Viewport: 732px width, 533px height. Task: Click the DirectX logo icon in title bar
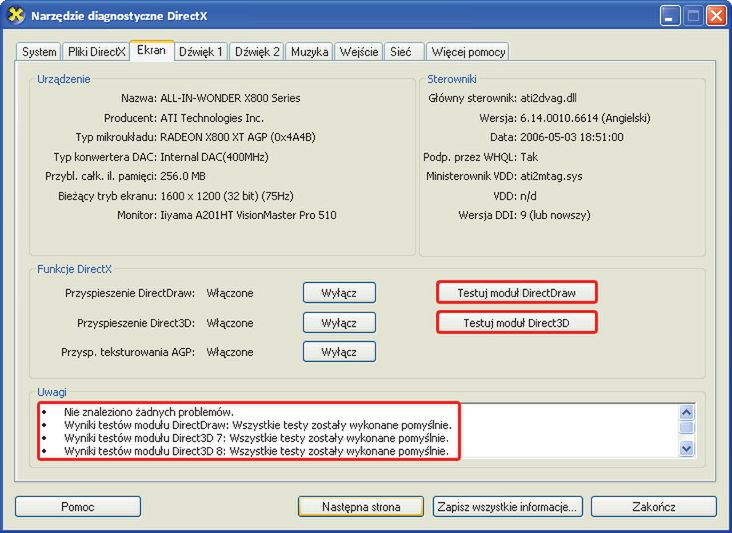tap(15, 15)
